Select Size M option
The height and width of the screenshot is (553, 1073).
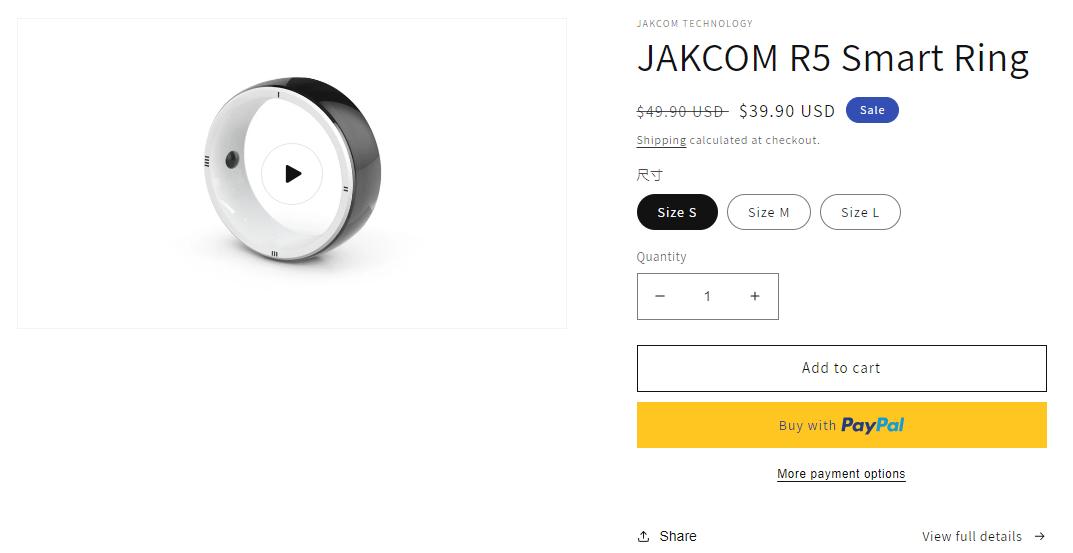[768, 212]
